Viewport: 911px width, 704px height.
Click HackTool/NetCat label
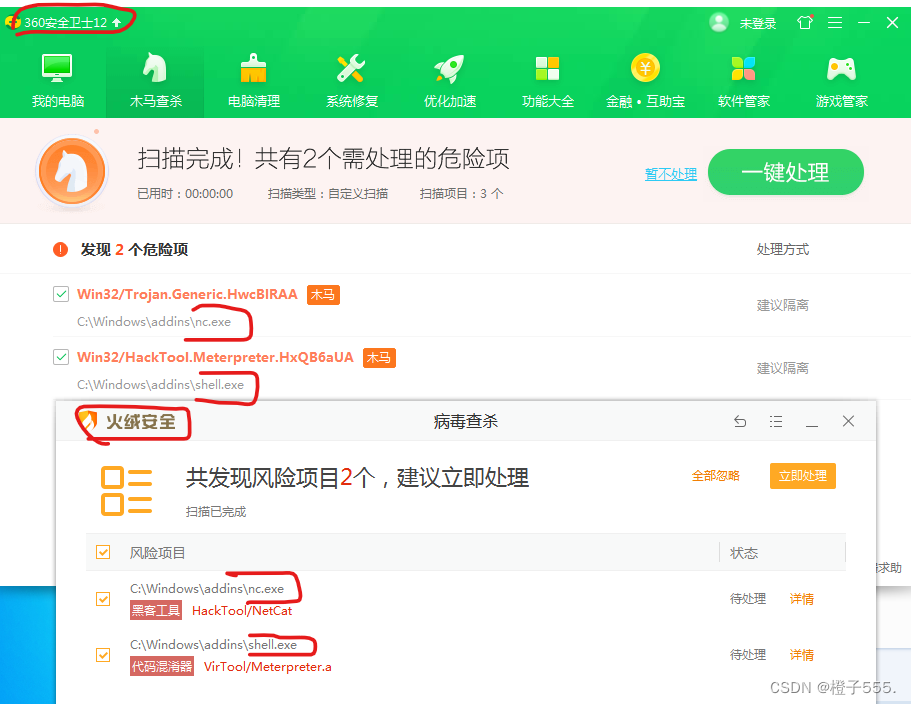(x=242, y=610)
